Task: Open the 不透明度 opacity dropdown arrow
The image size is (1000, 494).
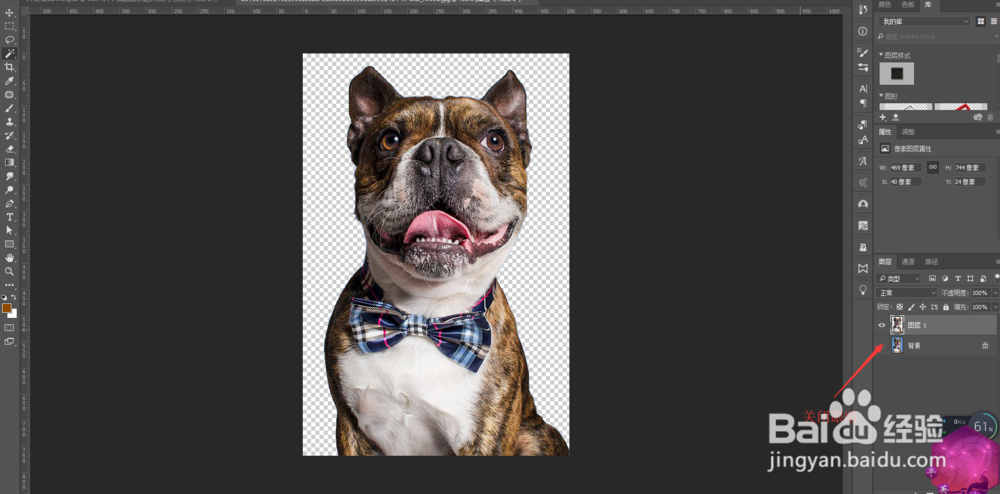Action: [x=995, y=293]
